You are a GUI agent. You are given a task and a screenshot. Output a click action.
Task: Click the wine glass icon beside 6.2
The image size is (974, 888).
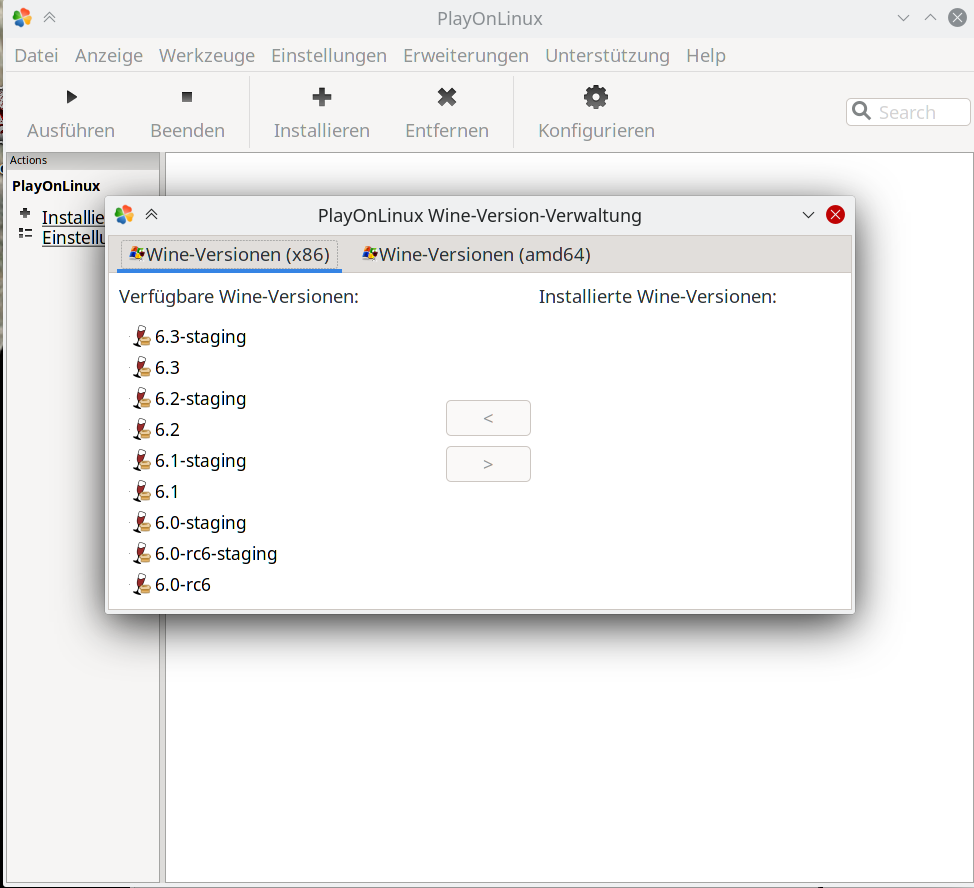(142, 430)
